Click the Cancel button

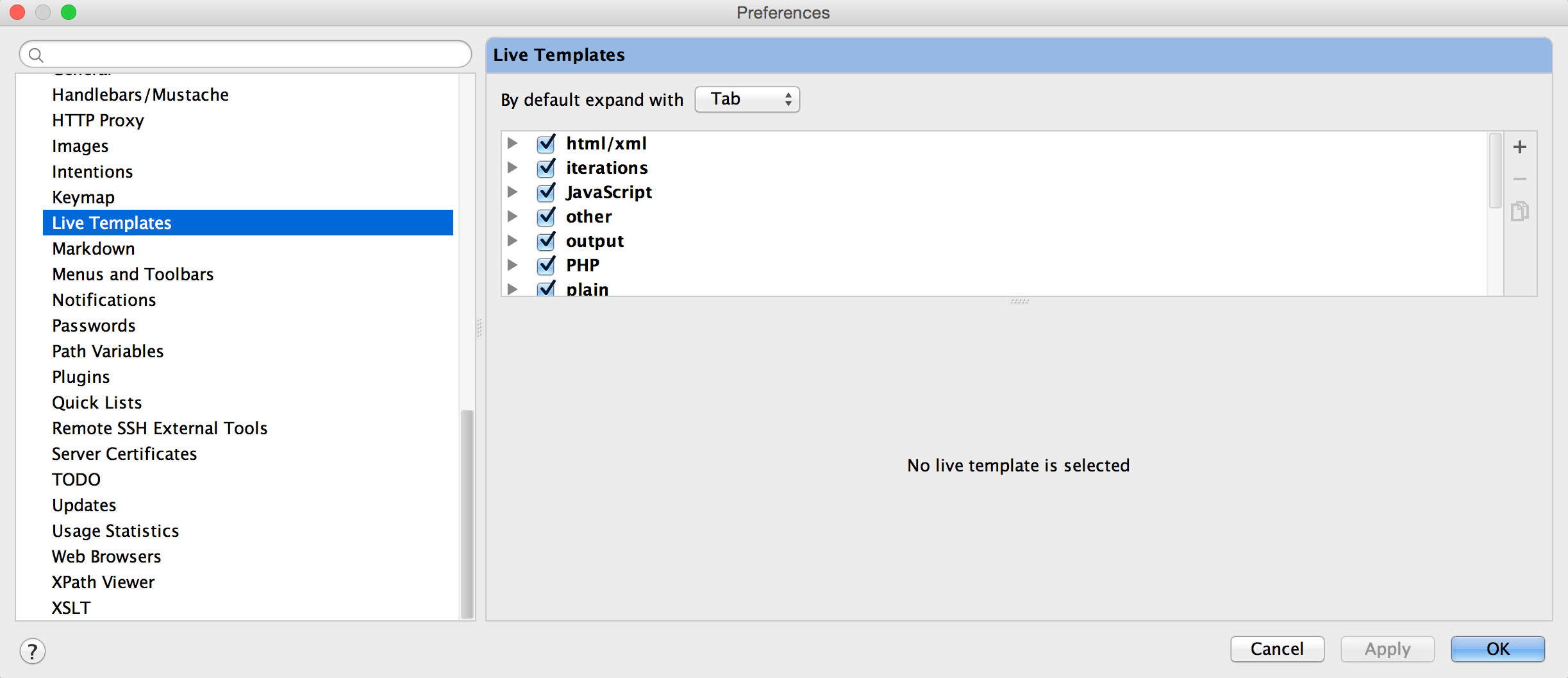tap(1277, 648)
